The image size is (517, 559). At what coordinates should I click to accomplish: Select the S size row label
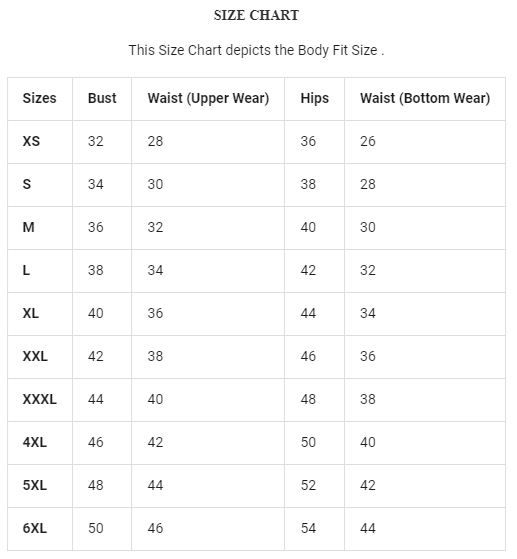click(27, 184)
